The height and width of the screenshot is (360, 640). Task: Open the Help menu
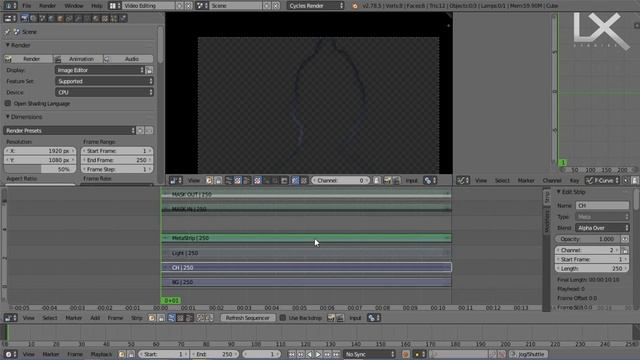coord(97,6)
